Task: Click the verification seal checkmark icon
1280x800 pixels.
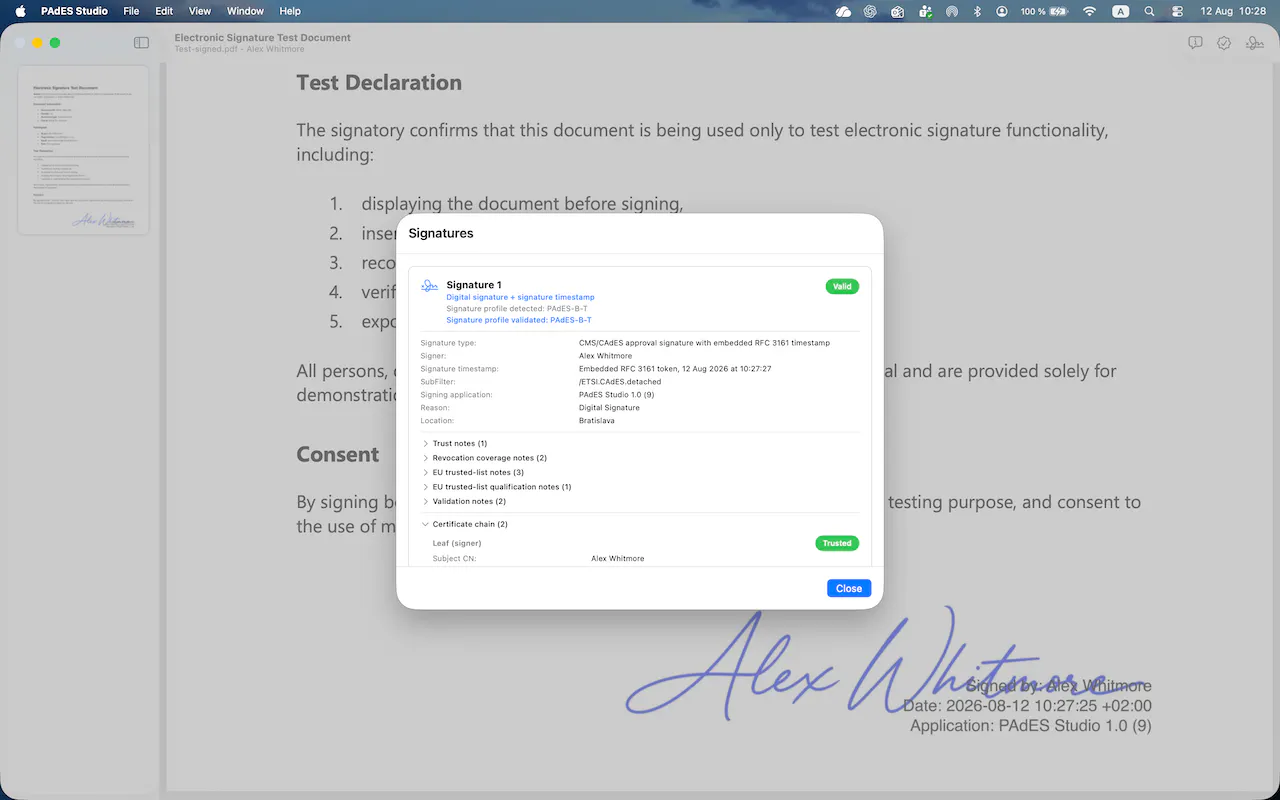Action: pos(1224,43)
